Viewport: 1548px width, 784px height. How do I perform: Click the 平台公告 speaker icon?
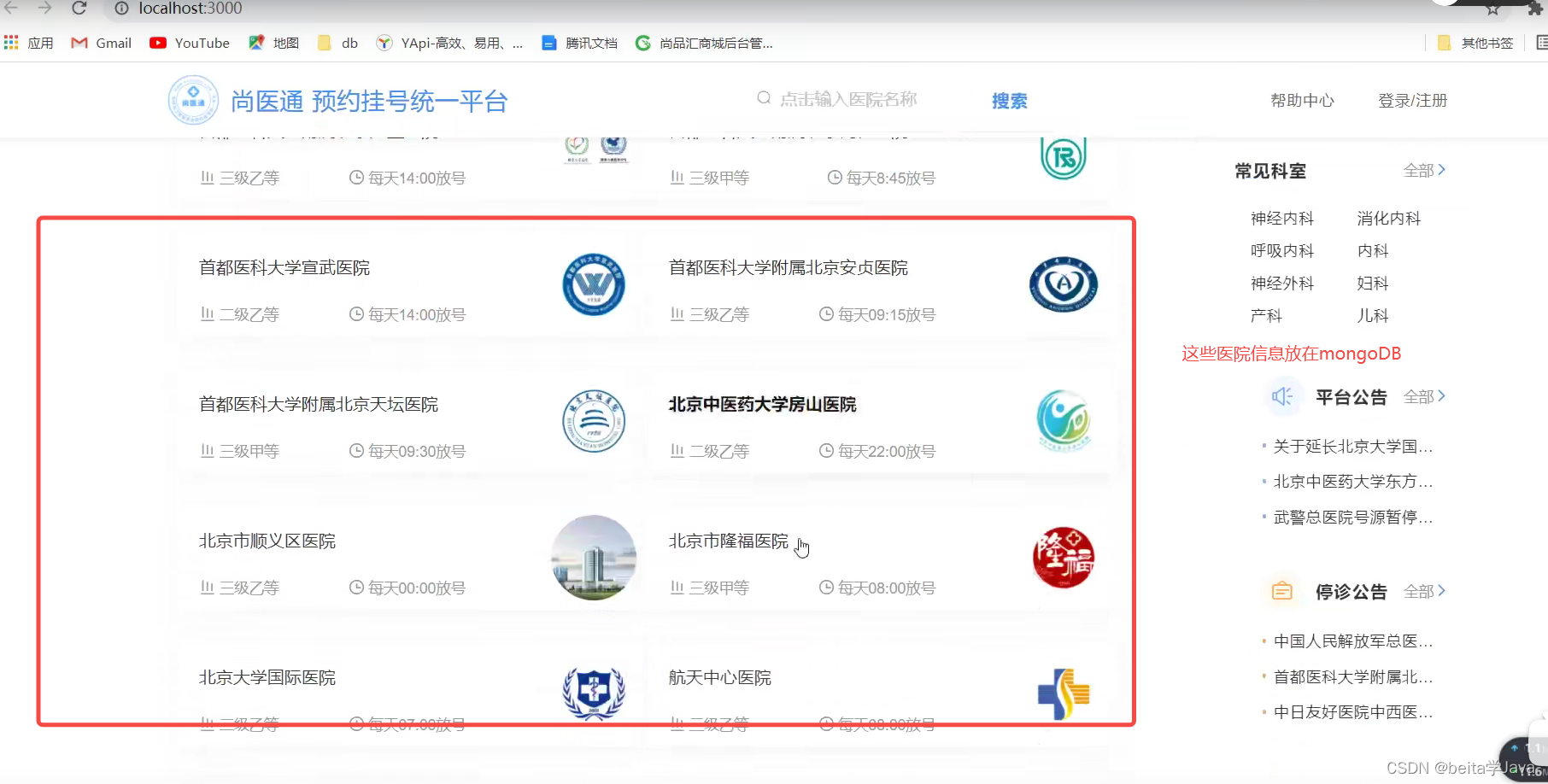click(1282, 397)
